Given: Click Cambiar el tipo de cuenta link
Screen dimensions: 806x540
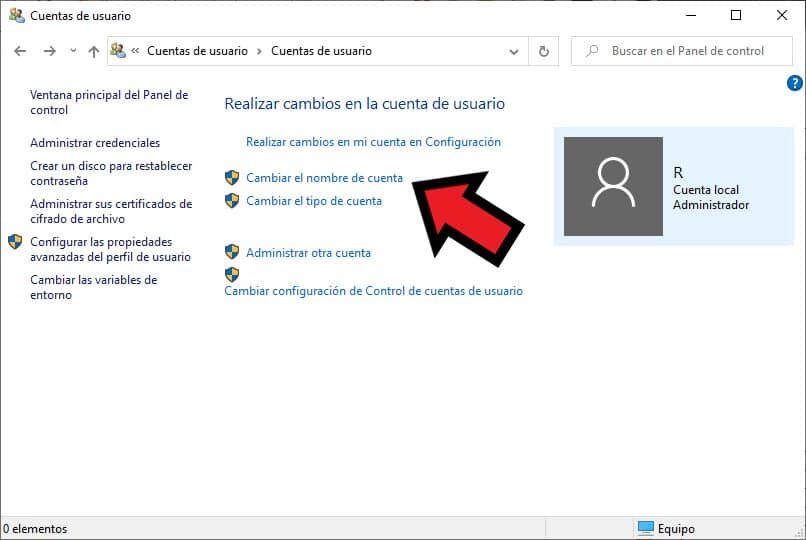Looking at the screenshot, I should [x=314, y=201].
